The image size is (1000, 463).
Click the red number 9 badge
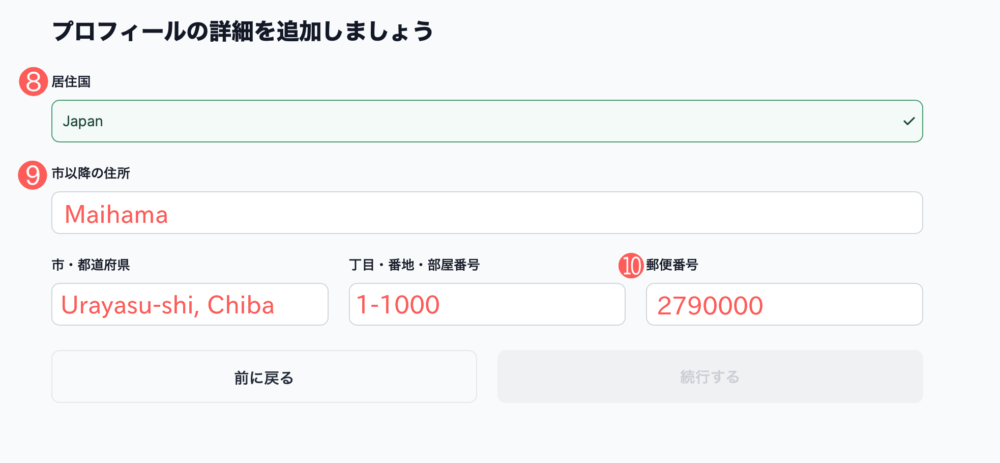pos(34,175)
